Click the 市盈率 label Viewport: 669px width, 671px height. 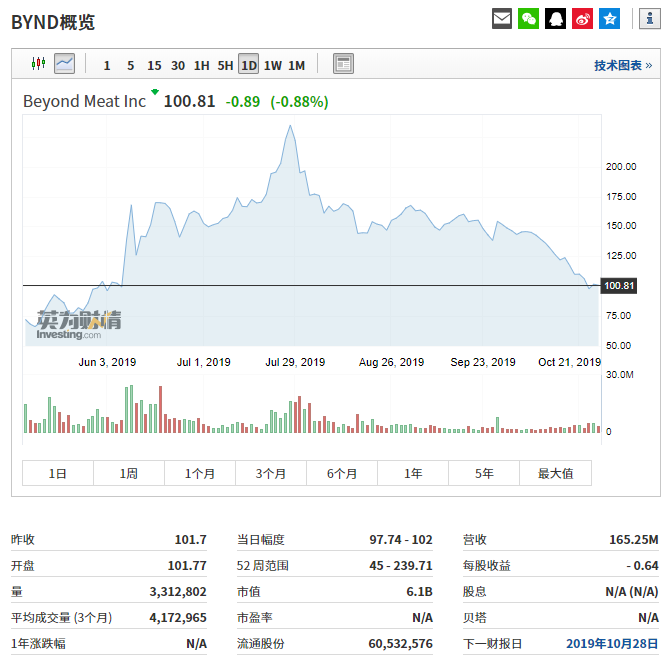(x=255, y=618)
